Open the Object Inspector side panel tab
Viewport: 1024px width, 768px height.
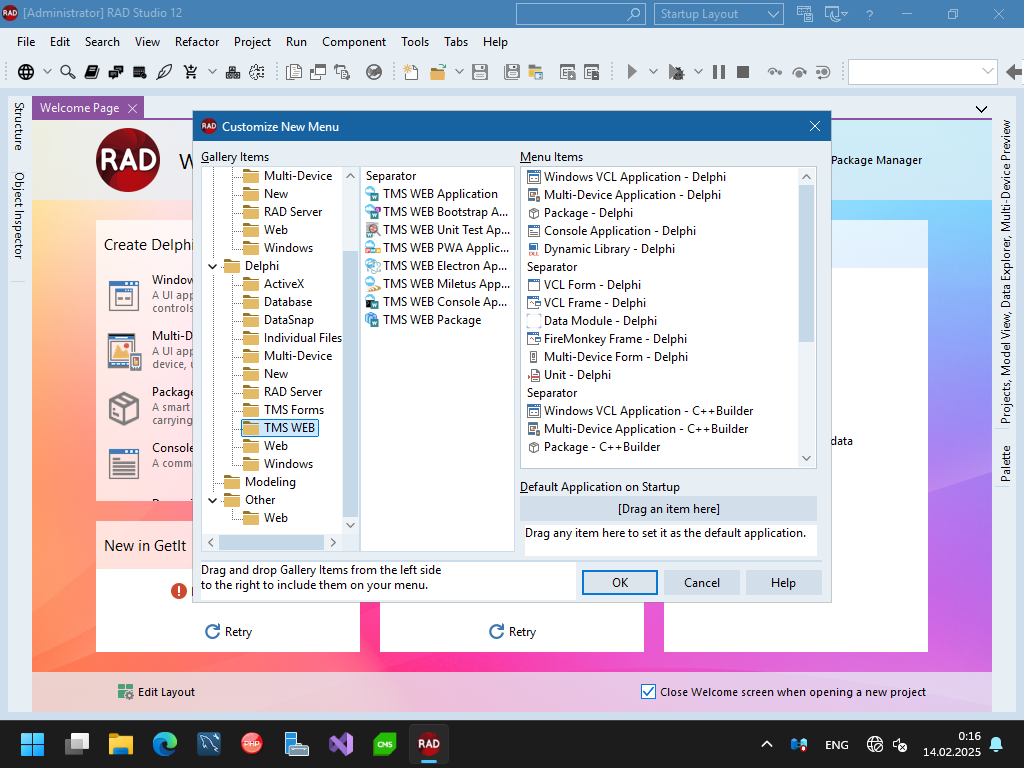(x=18, y=216)
